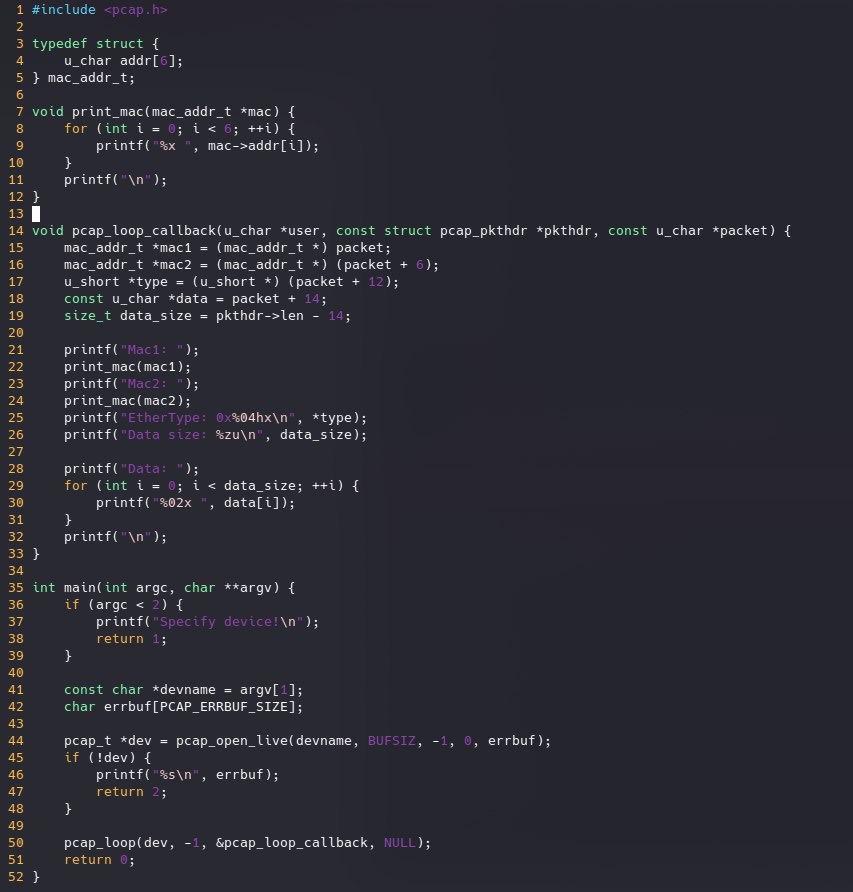Viewport: 853px width, 892px height.
Task: Click mac_addr_t type name on line 5
Action: [x=88, y=78]
